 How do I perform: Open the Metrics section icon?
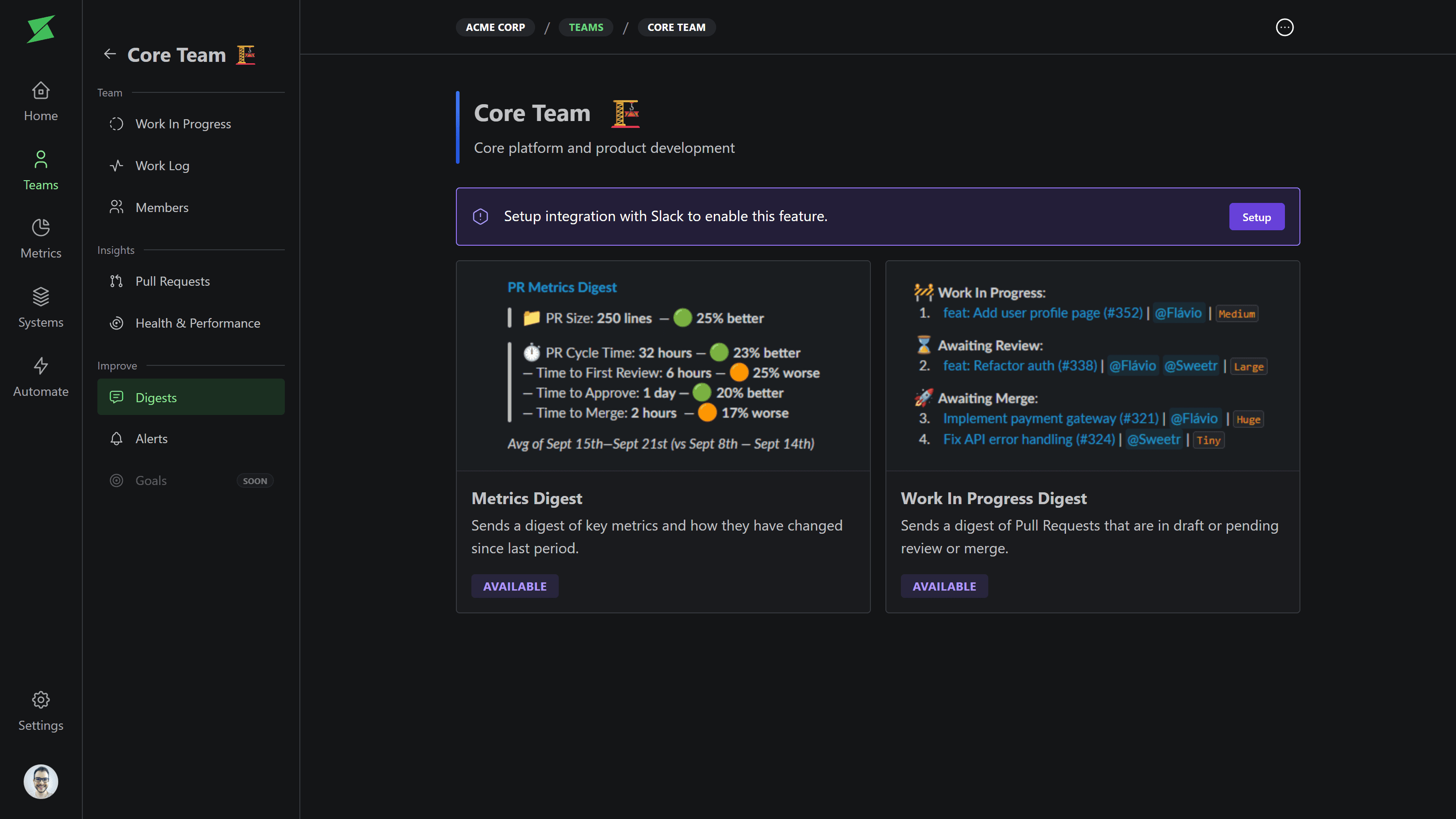click(x=40, y=238)
